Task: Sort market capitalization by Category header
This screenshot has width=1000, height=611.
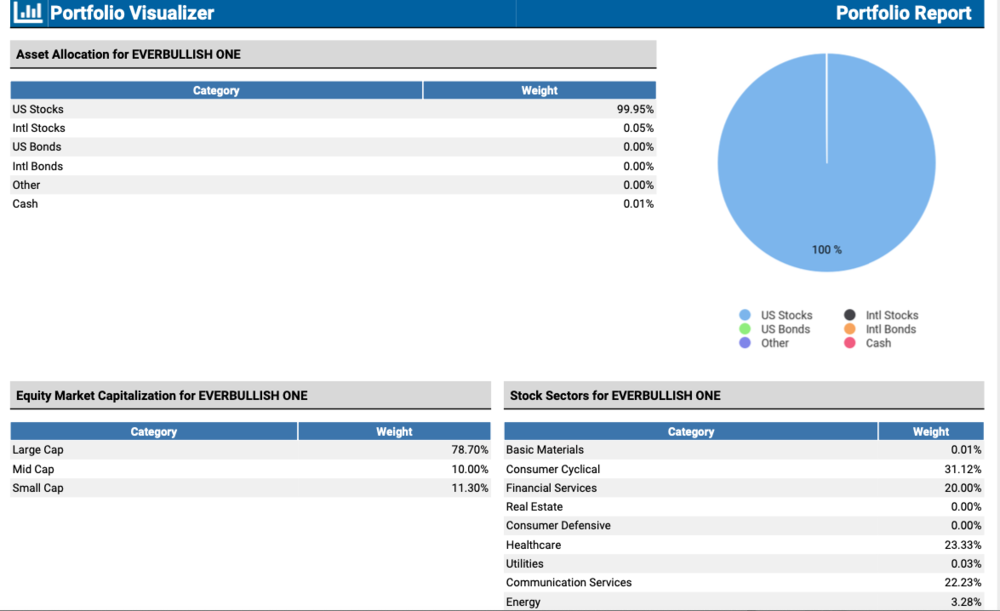Action: click(154, 432)
